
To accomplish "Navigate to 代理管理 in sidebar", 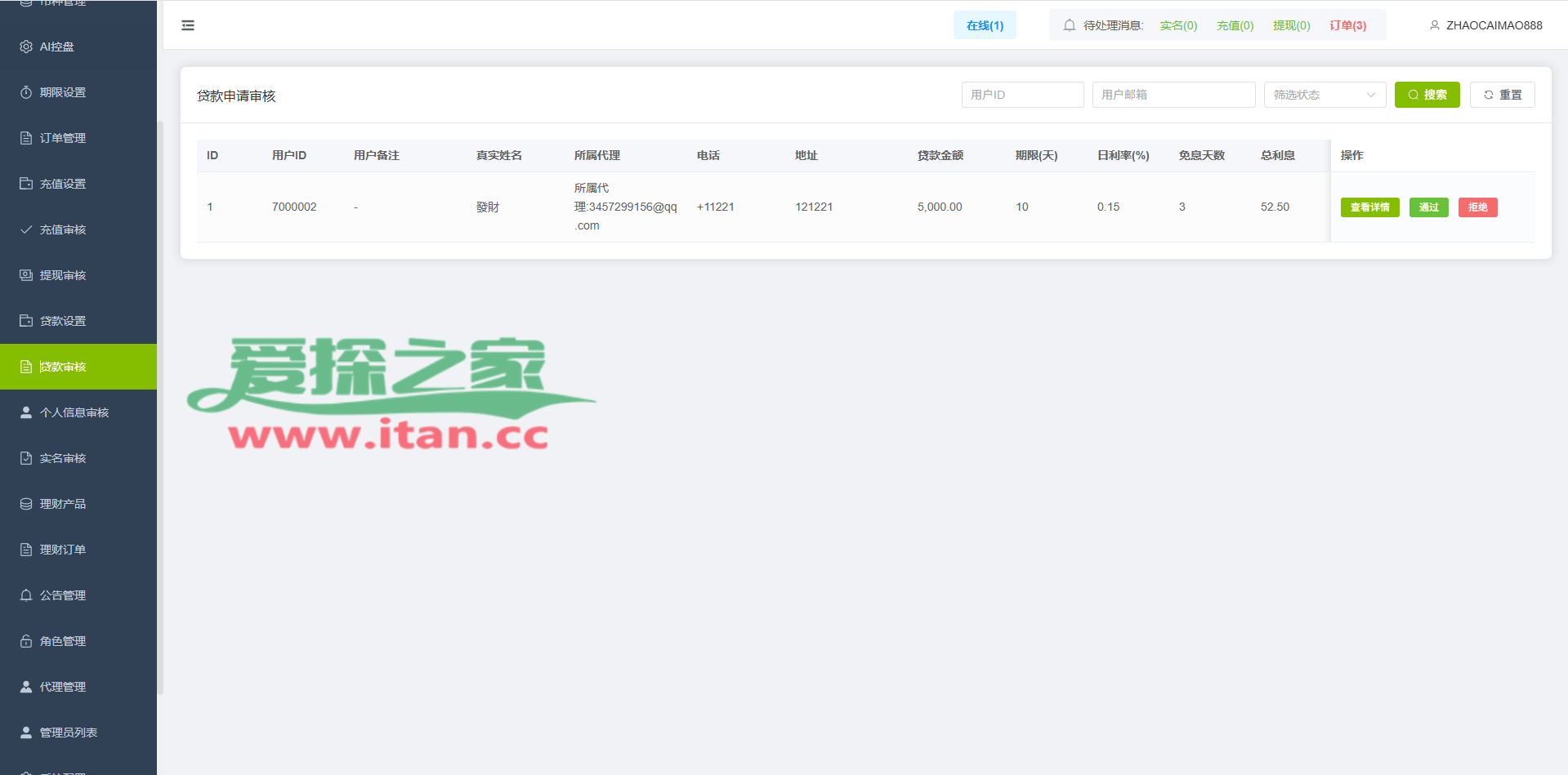I will (x=63, y=687).
